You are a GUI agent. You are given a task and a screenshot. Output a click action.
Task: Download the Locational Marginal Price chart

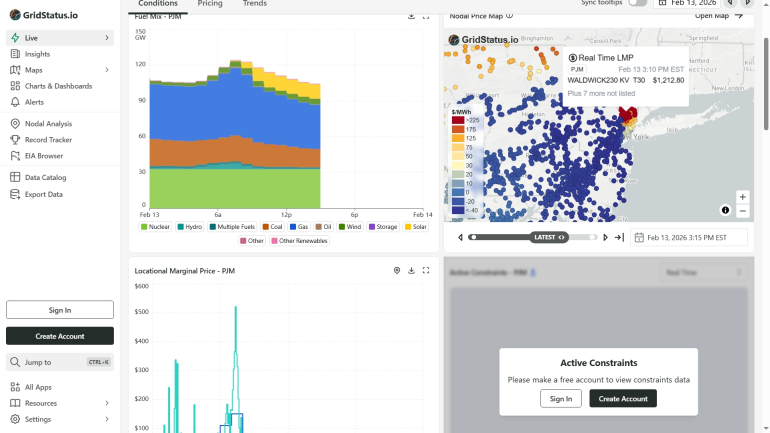coord(411,270)
